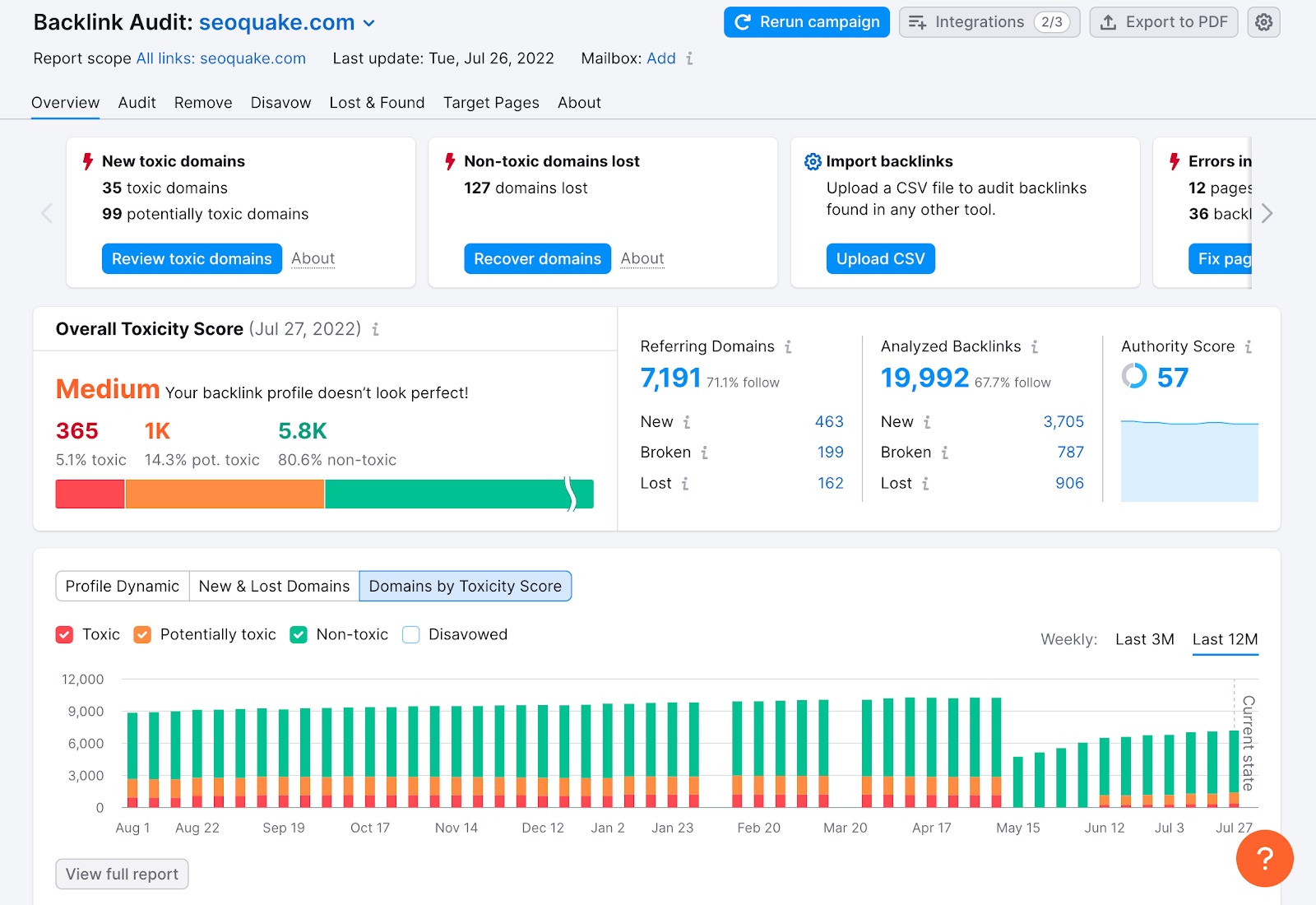Viewport: 1316px width, 905px height.
Task: Switch to the Audit tab
Action: point(137,103)
